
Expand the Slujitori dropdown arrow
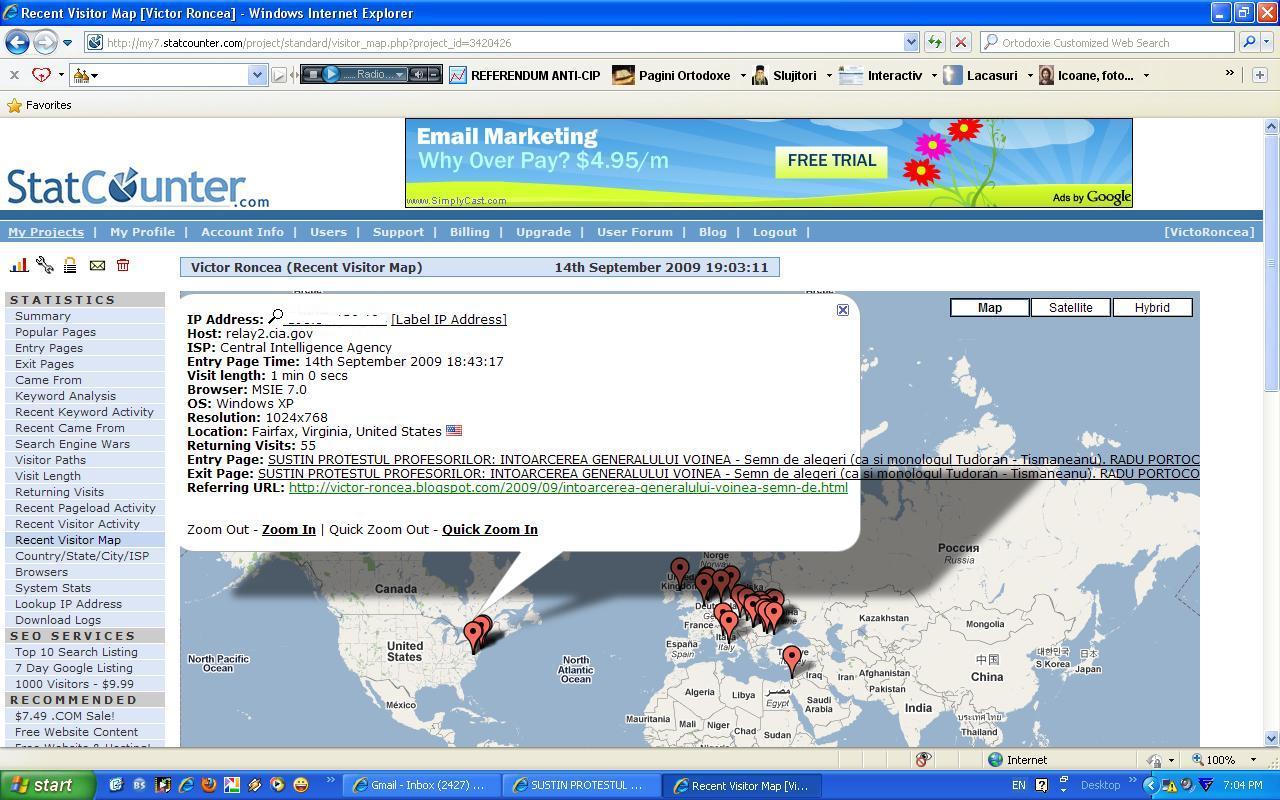click(829, 75)
